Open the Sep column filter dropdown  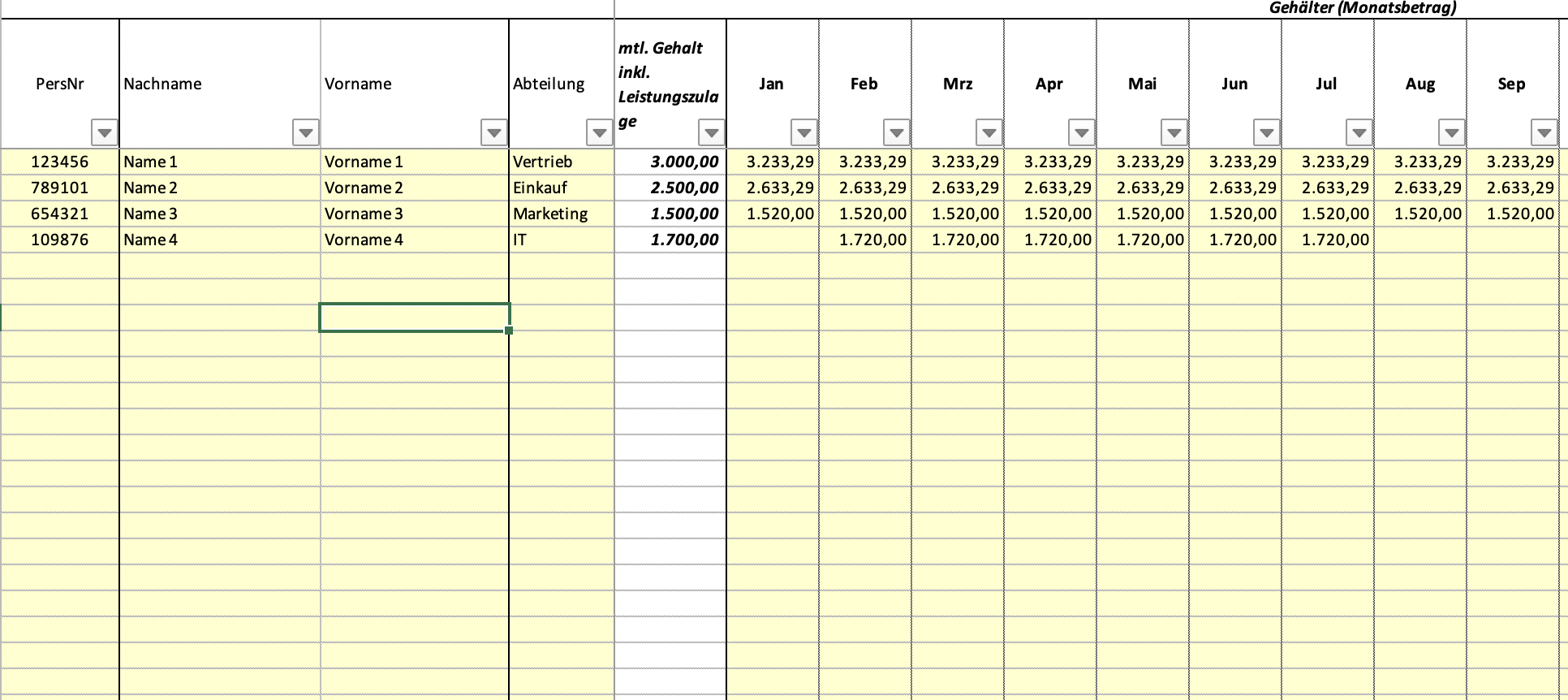(1544, 132)
